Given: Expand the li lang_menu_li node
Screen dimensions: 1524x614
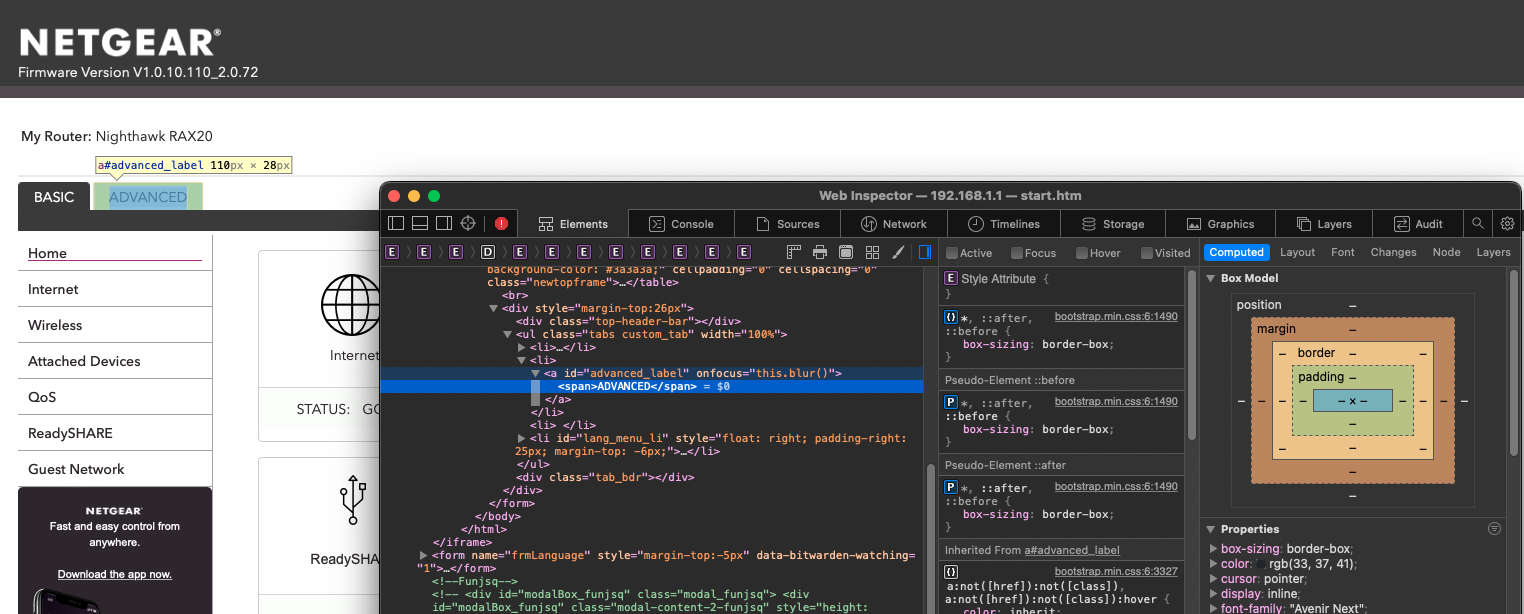Looking at the screenshot, I should [521, 438].
